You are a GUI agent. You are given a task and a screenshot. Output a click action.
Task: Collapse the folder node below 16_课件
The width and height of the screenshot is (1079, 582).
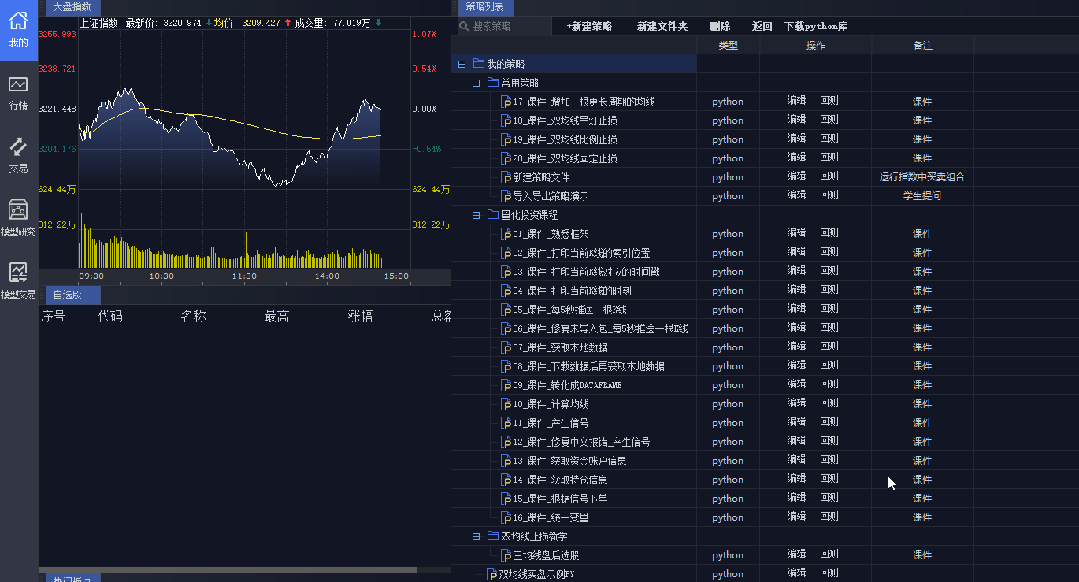pyautogui.click(x=476, y=537)
